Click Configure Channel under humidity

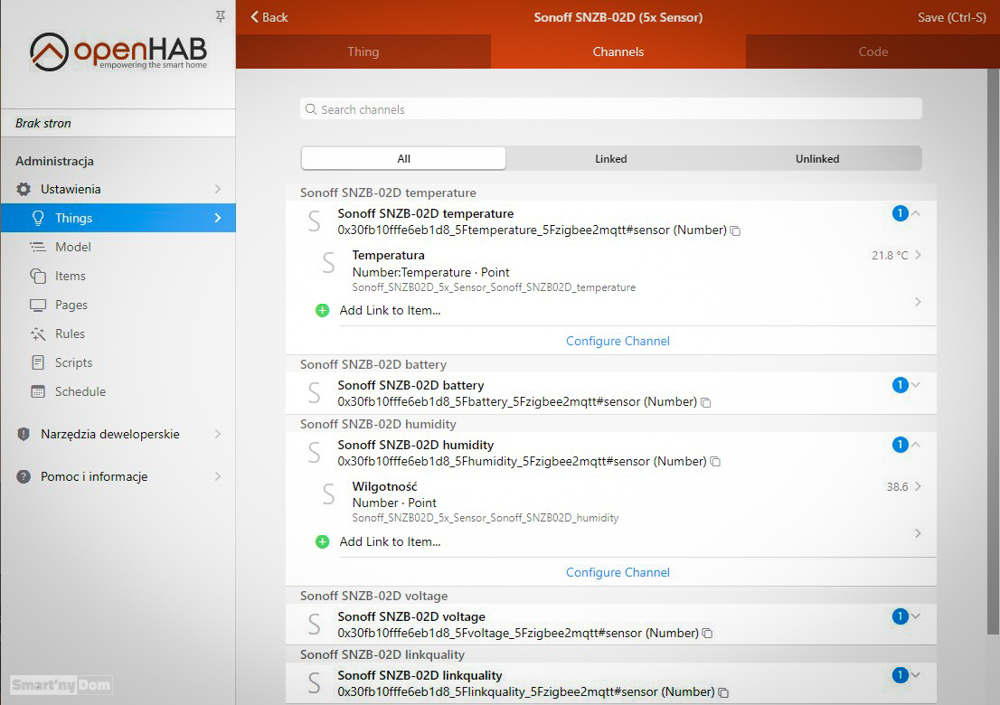tap(617, 573)
